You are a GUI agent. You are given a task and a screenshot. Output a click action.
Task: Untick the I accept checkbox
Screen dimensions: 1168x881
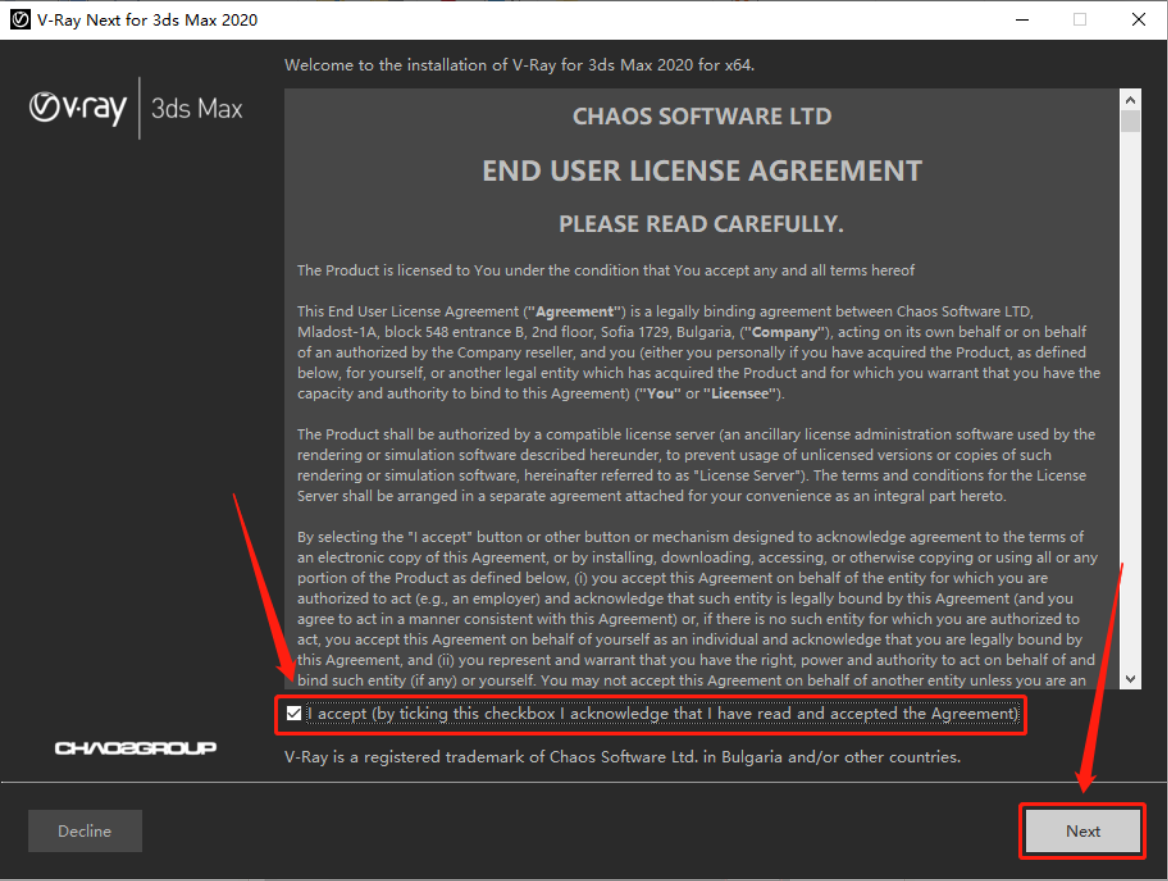click(293, 714)
